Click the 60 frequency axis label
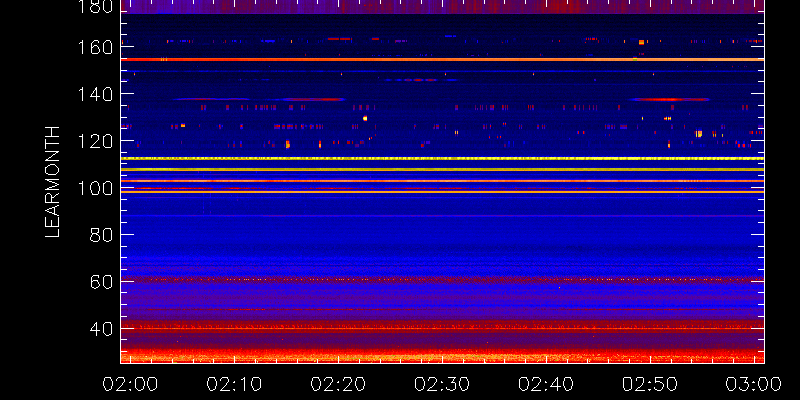 [101, 282]
